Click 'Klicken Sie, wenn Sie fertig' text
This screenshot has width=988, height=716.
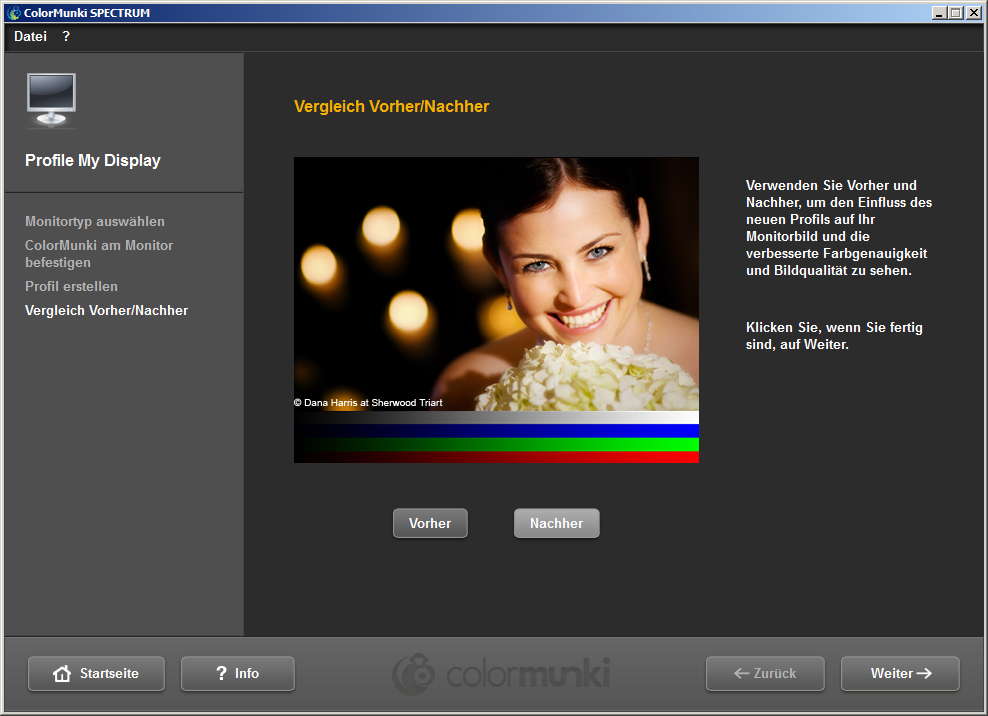tap(834, 327)
